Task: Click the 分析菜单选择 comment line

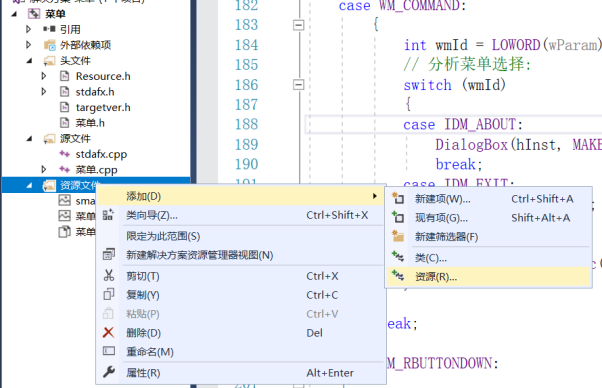Action: (x=467, y=64)
